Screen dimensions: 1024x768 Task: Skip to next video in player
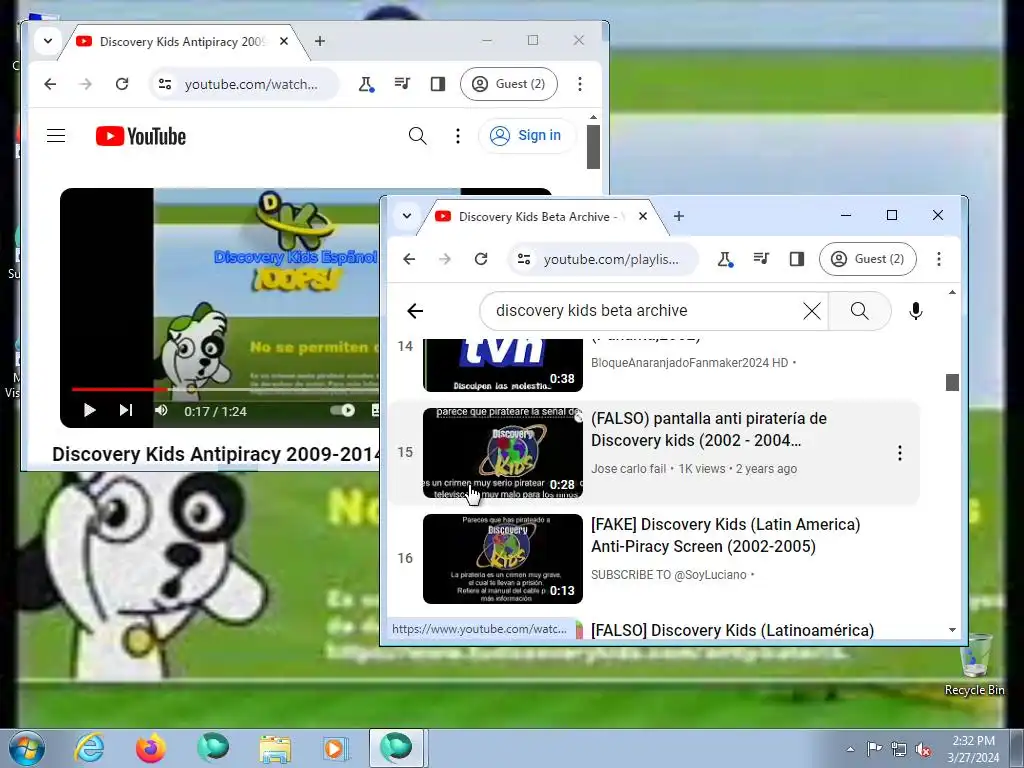[x=125, y=410]
